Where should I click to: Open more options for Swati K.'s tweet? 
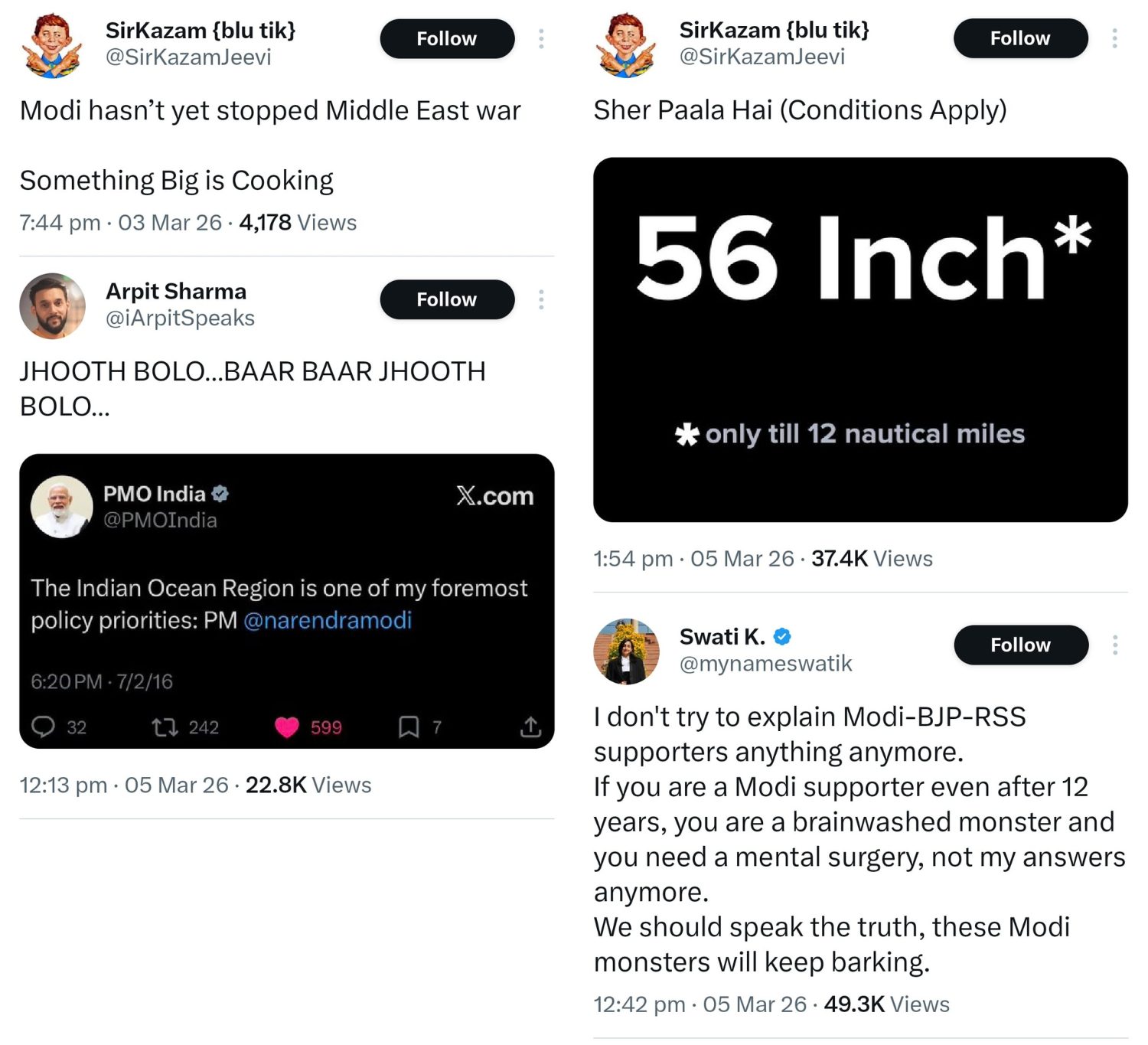(x=1115, y=645)
